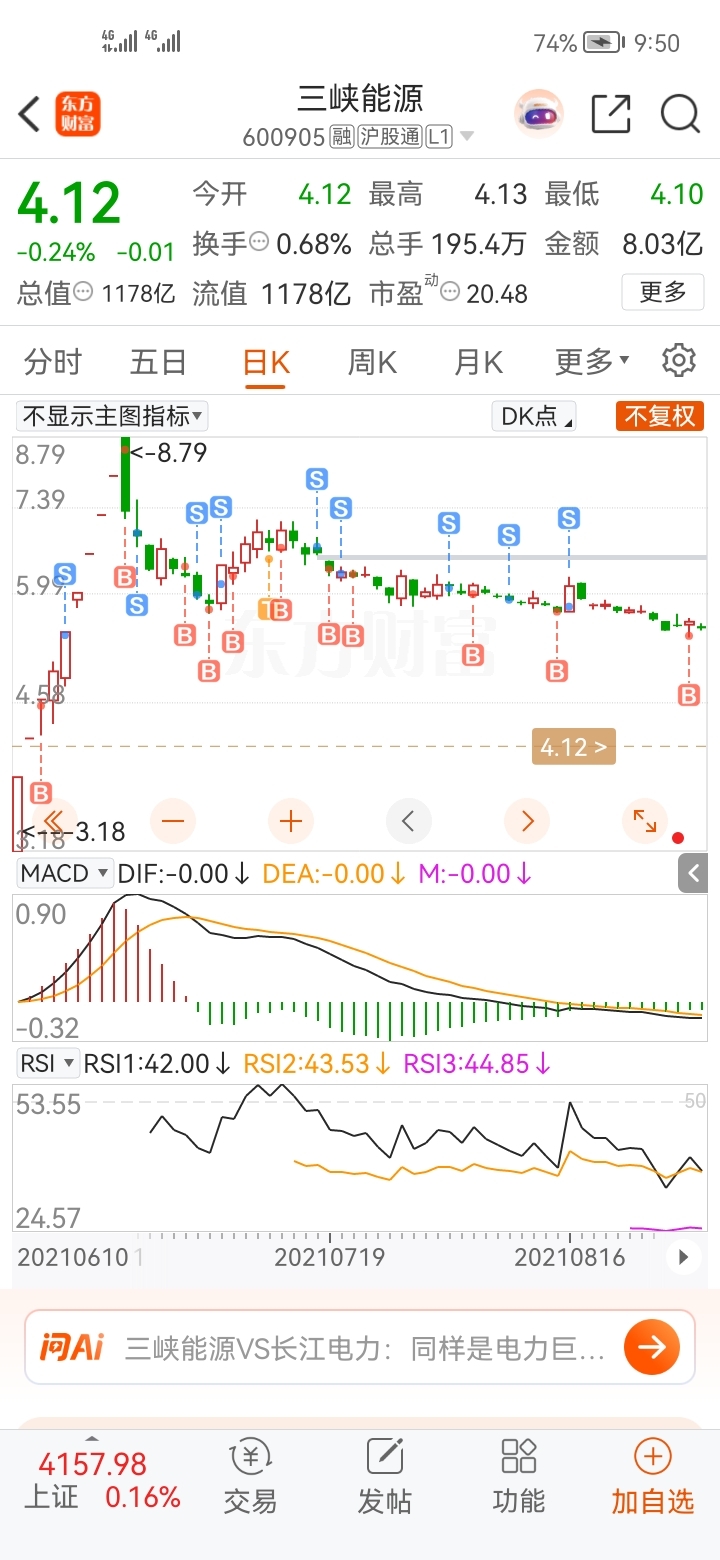Open chart settings gear icon
720x1560 pixels.
tap(679, 360)
